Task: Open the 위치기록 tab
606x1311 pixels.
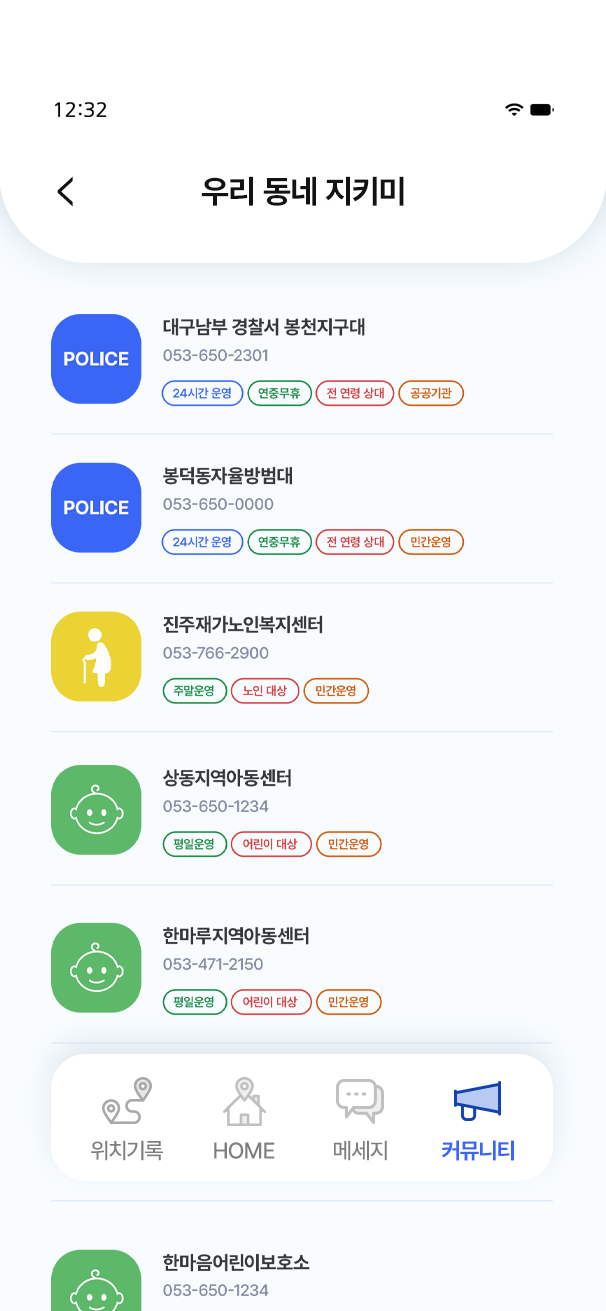Action: click(127, 1118)
